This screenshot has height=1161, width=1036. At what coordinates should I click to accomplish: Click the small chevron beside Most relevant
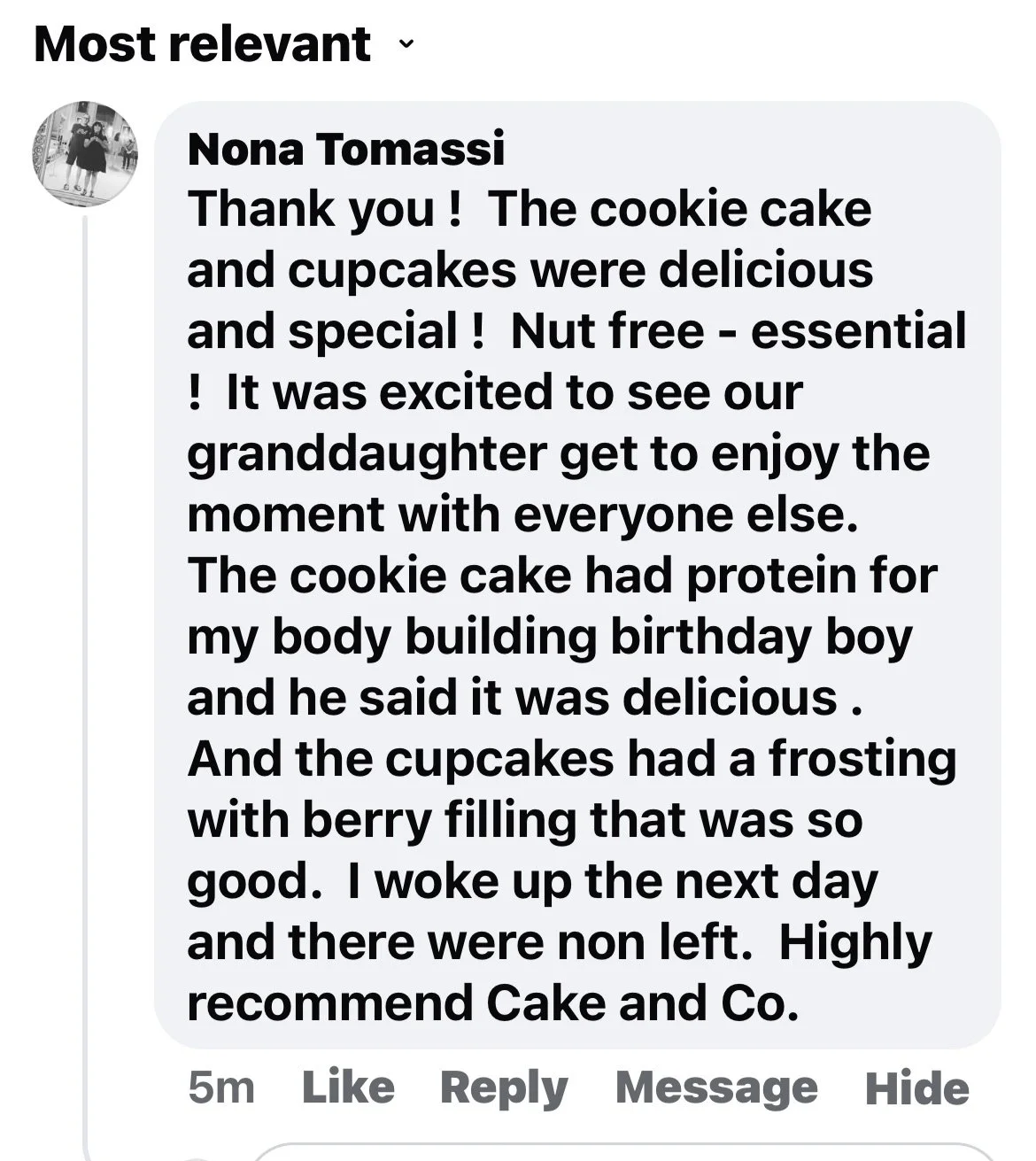(406, 43)
